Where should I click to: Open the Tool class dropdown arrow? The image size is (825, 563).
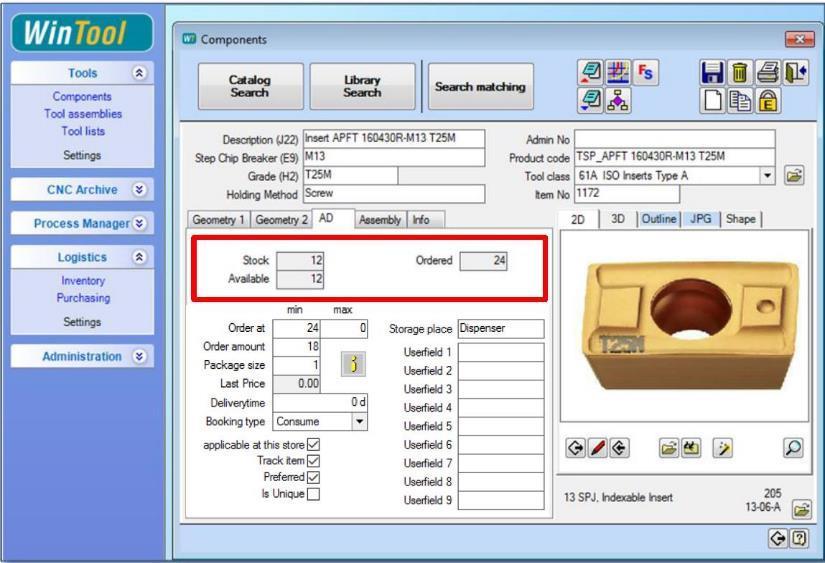tap(767, 175)
